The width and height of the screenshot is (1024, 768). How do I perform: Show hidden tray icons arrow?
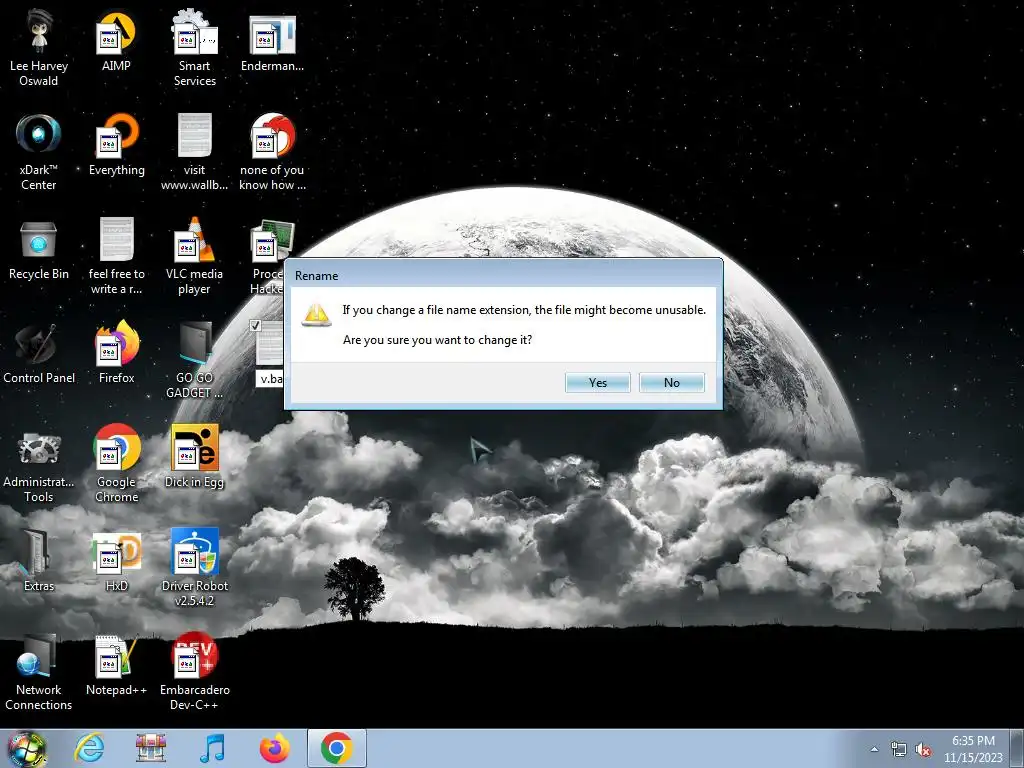874,749
